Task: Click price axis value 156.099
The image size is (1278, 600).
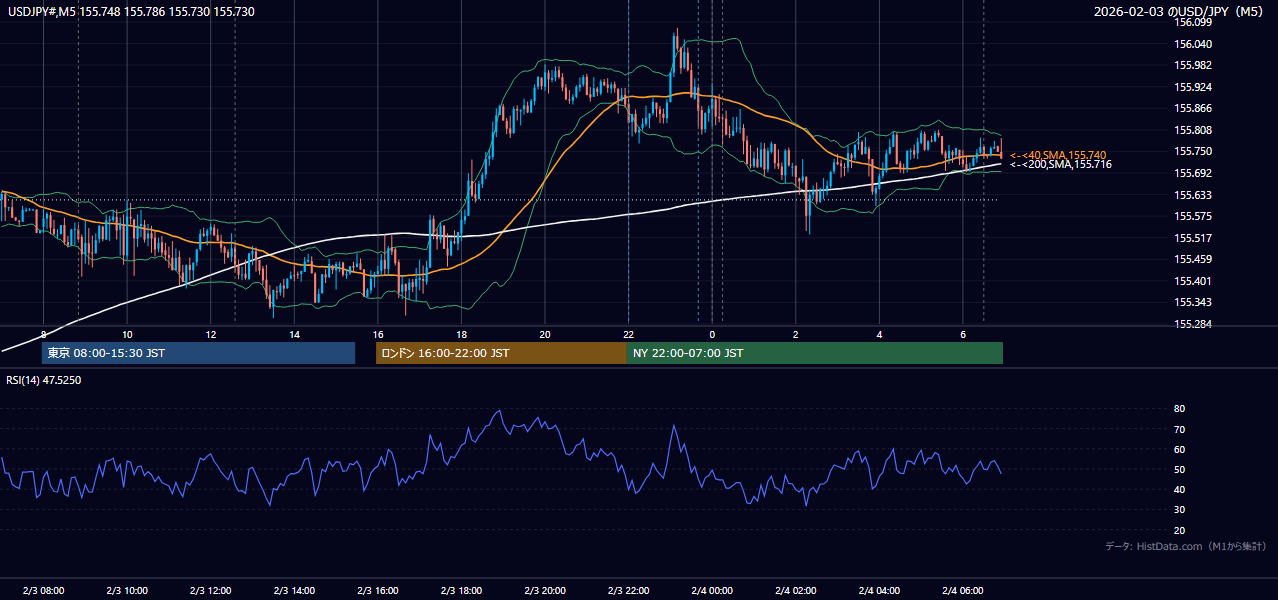Action: point(1193,22)
